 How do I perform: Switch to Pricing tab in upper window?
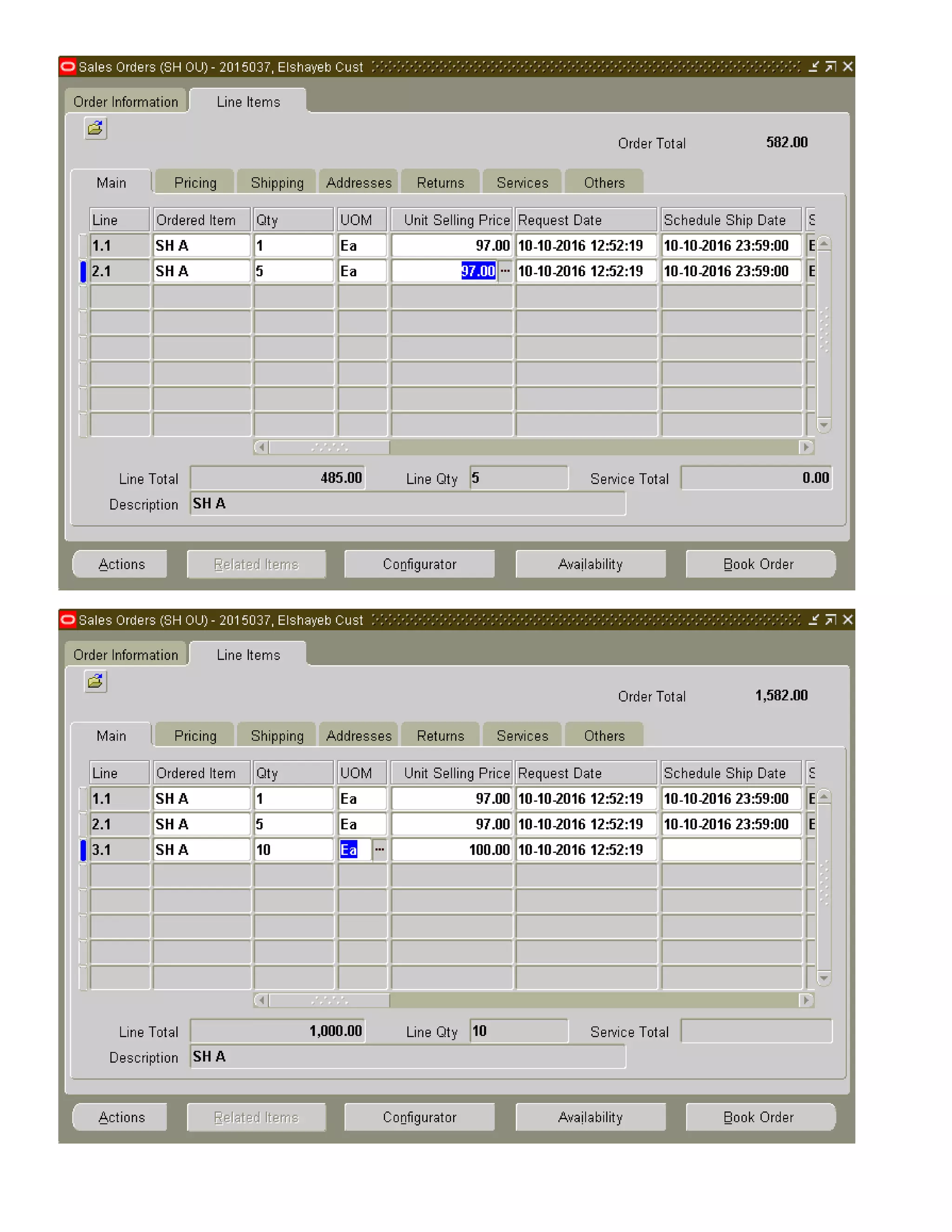point(195,183)
